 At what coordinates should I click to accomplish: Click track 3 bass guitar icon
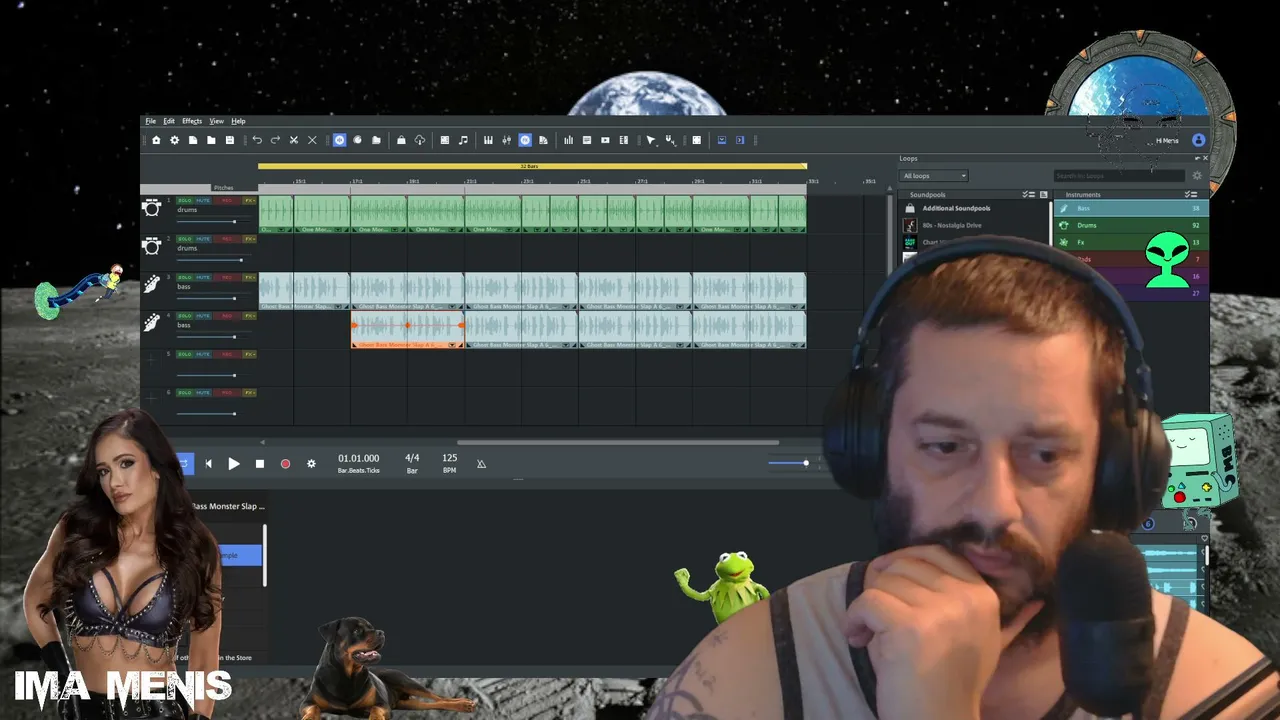pos(151,285)
